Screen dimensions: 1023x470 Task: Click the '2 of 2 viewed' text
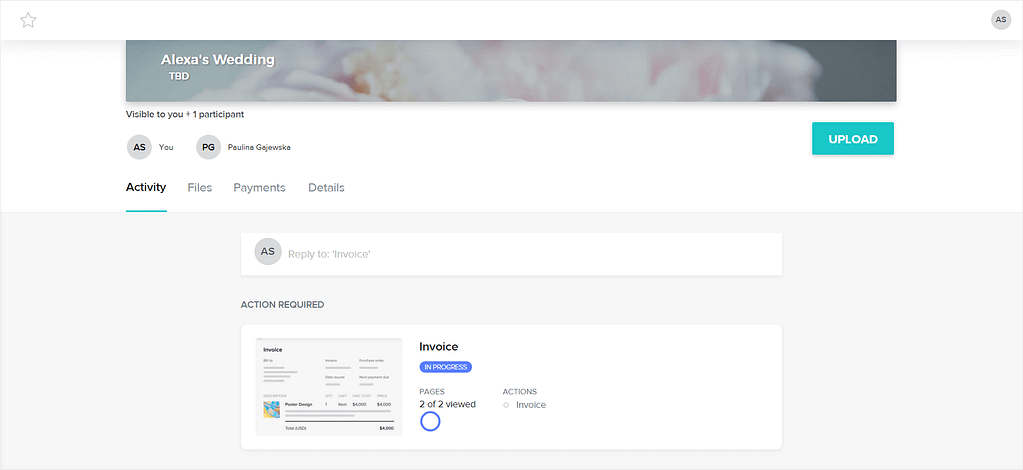pyautogui.click(x=448, y=404)
